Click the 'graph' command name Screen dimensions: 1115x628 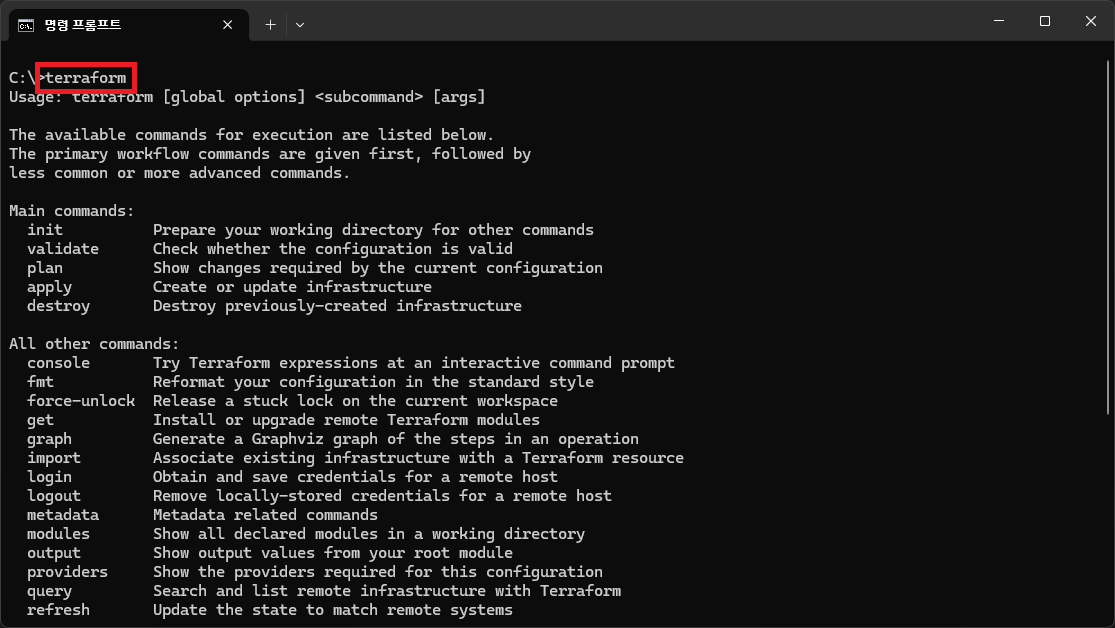tap(49, 439)
